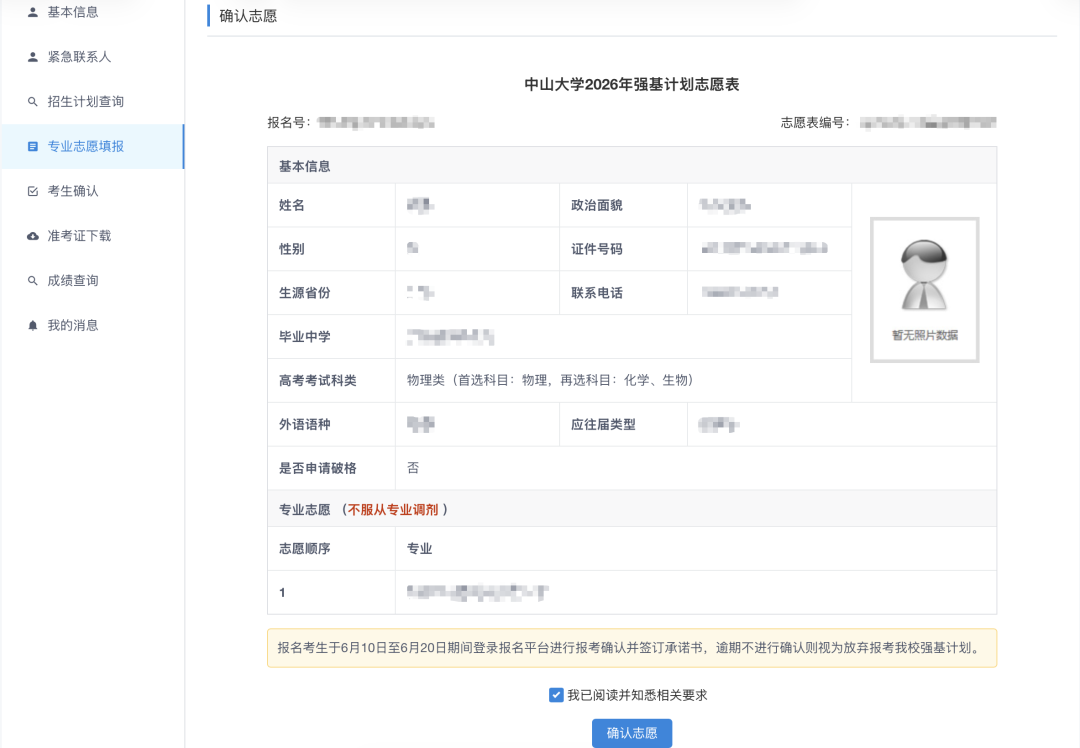Click the magnifier icon for 招生计划查询

31,101
